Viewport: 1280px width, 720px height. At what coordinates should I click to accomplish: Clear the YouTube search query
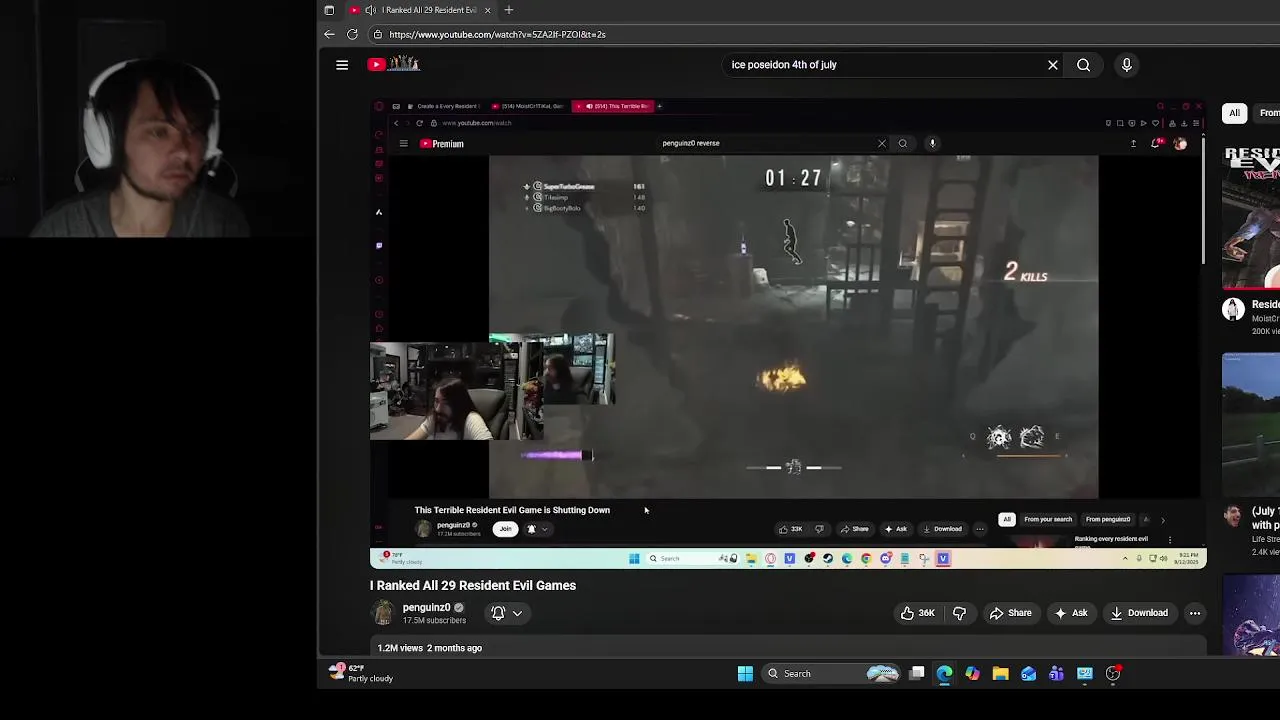(1052, 65)
